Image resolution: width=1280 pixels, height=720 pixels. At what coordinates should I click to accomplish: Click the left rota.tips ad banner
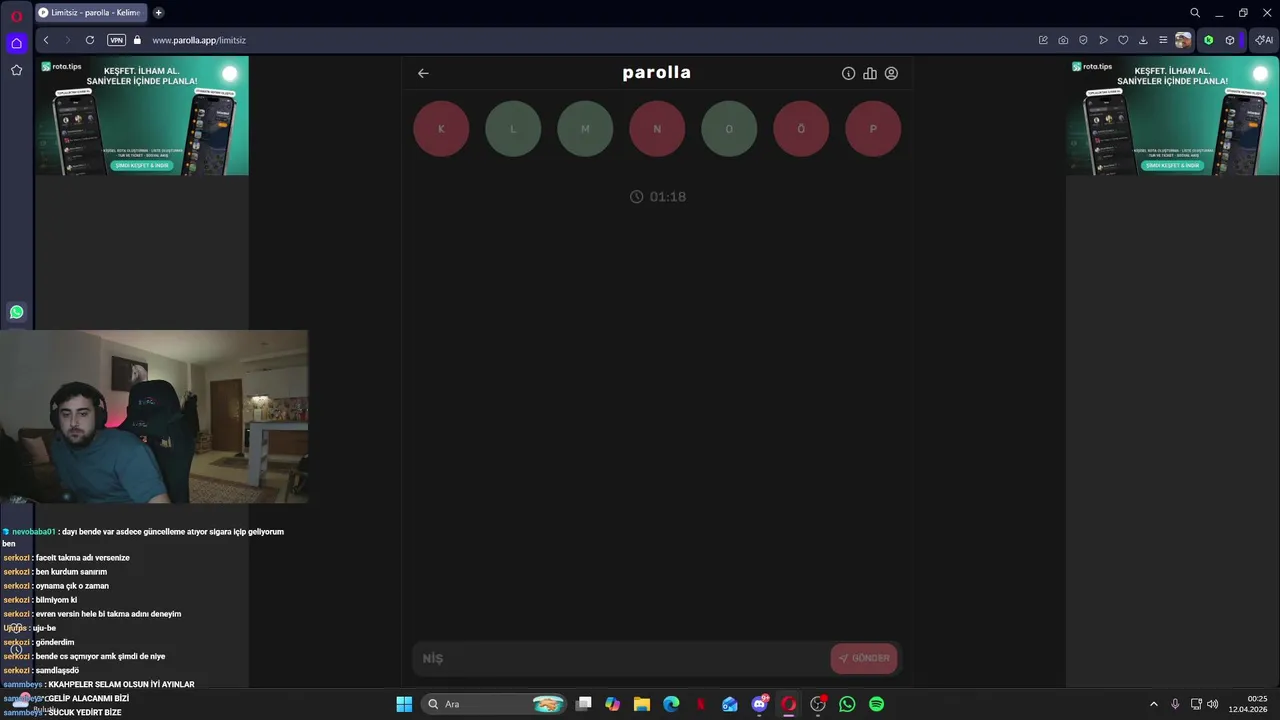tap(142, 116)
